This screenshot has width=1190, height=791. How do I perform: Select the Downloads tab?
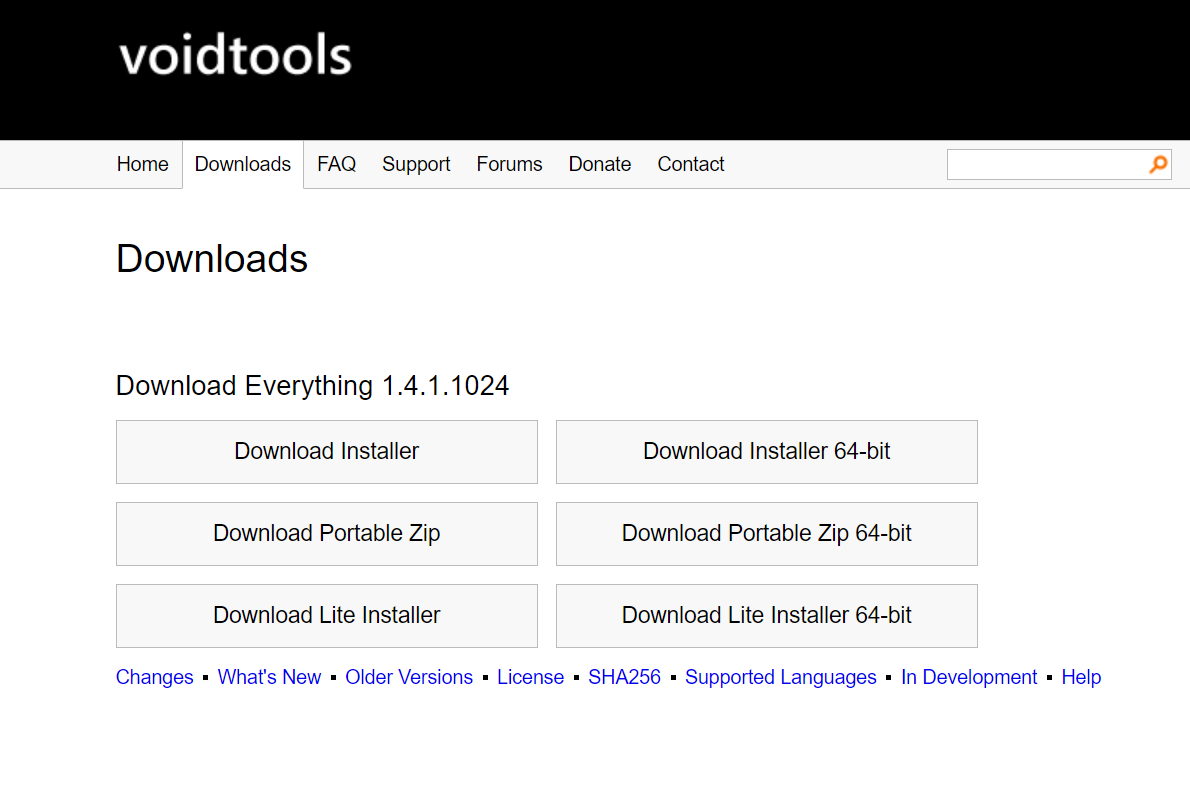coord(243,165)
